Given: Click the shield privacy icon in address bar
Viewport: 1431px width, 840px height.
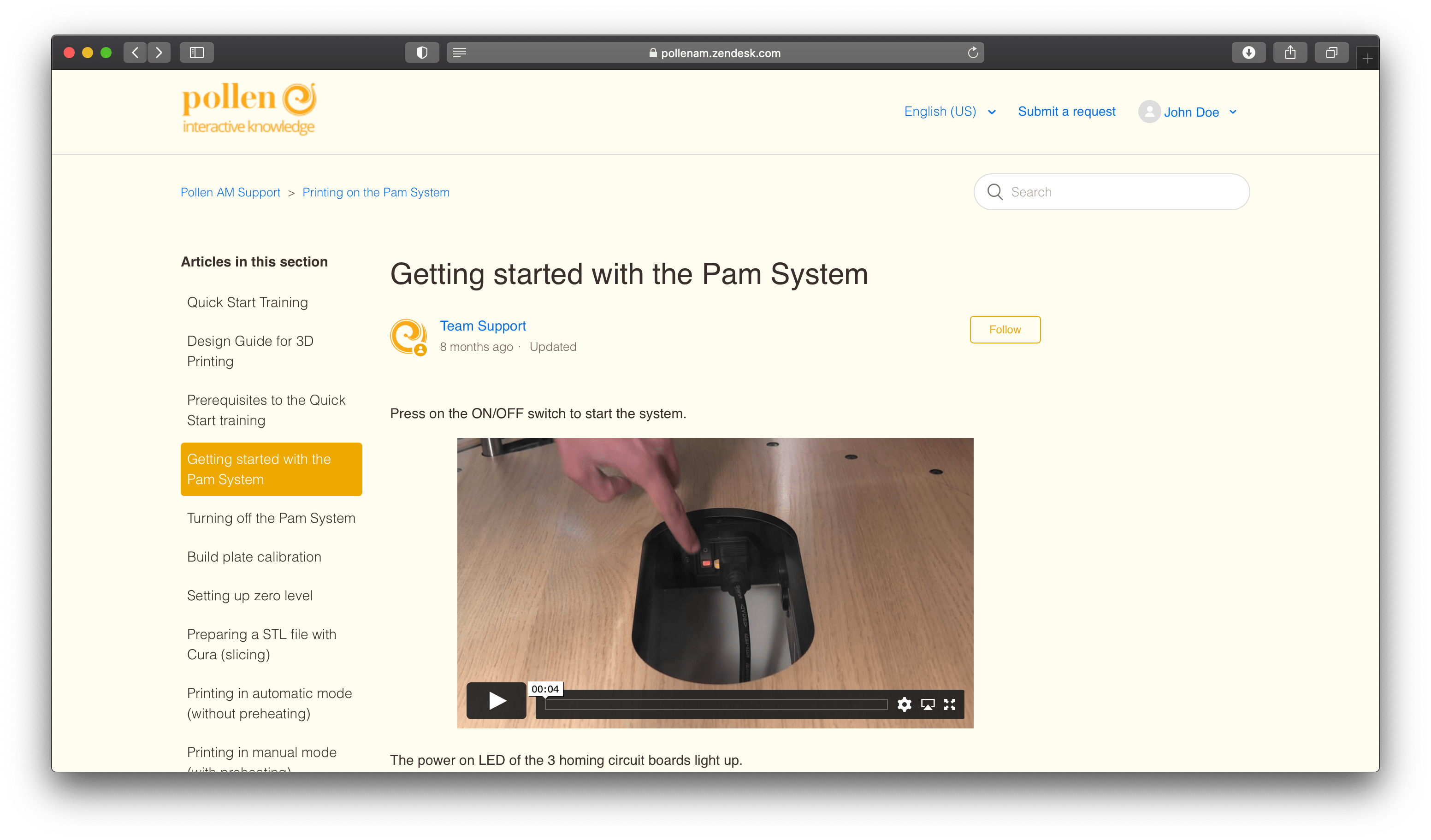Looking at the screenshot, I should click(x=421, y=52).
